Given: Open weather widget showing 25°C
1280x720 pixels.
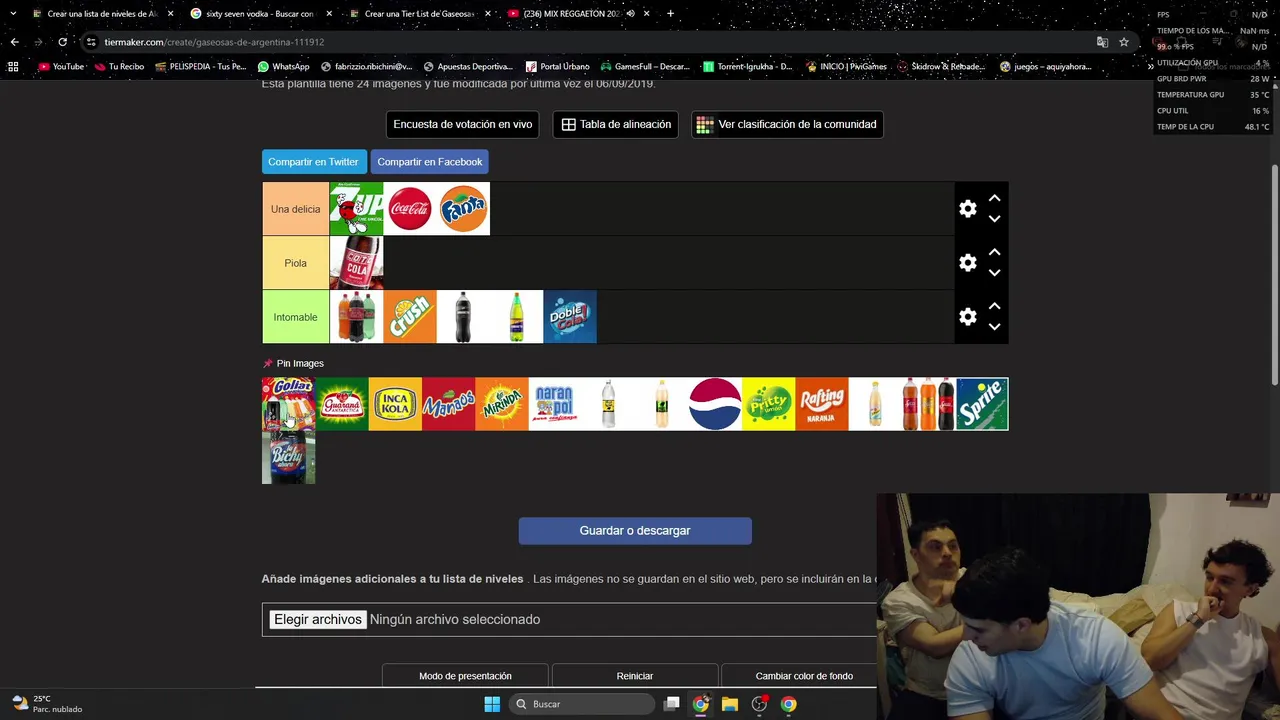Looking at the screenshot, I should point(46,704).
